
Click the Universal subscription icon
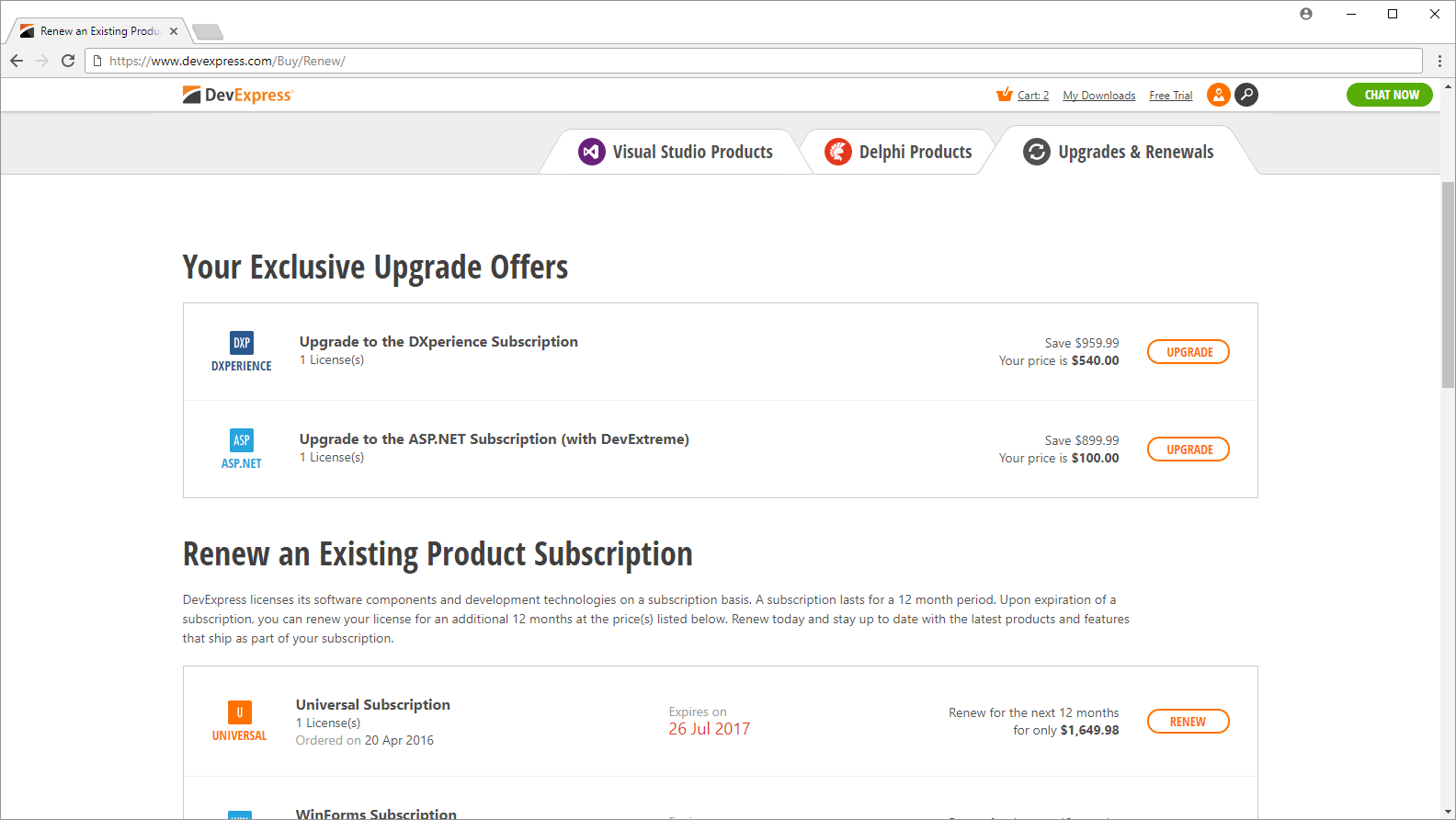click(x=240, y=712)
